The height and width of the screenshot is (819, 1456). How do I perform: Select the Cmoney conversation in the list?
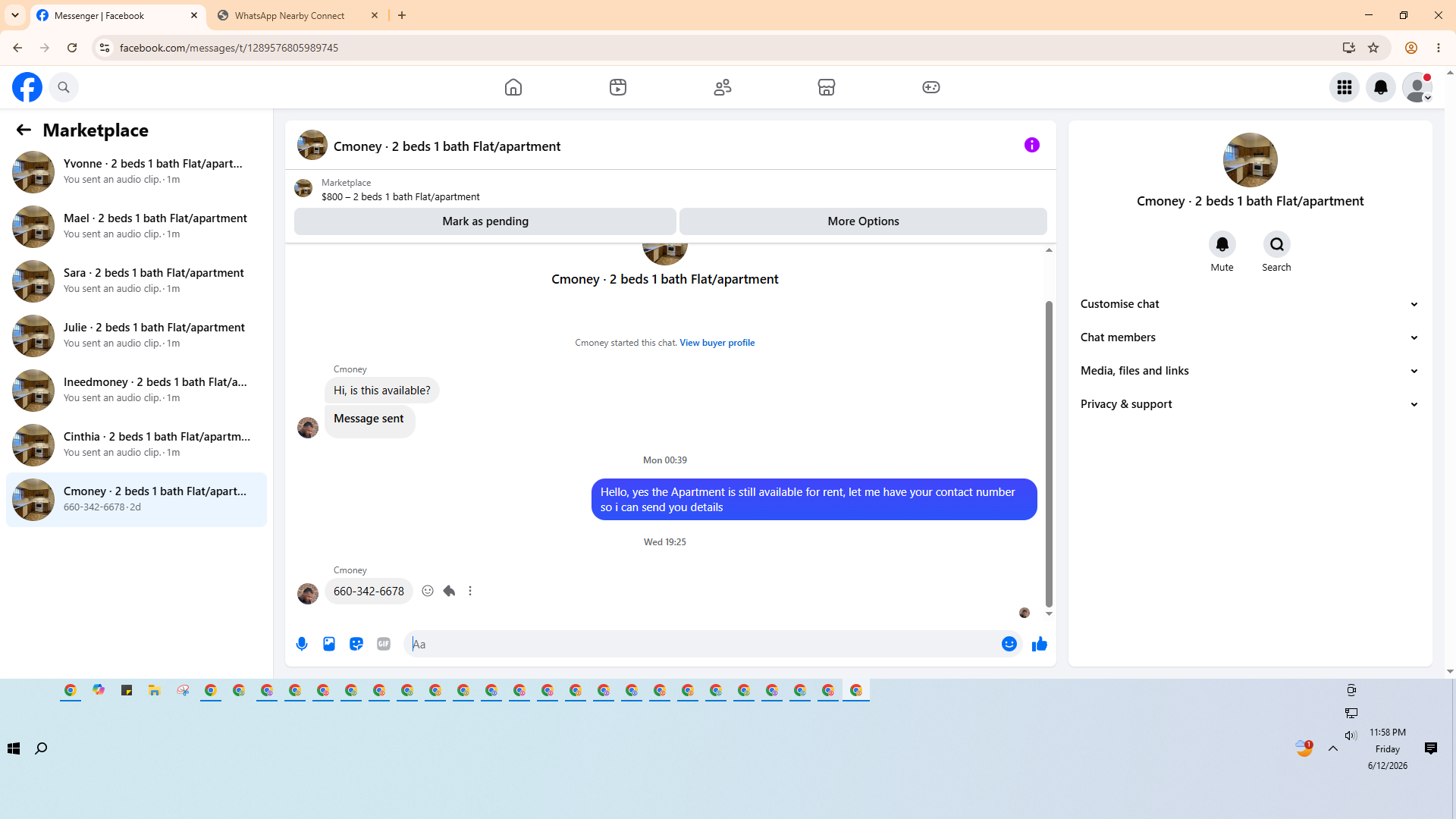[x=136, y=500]
